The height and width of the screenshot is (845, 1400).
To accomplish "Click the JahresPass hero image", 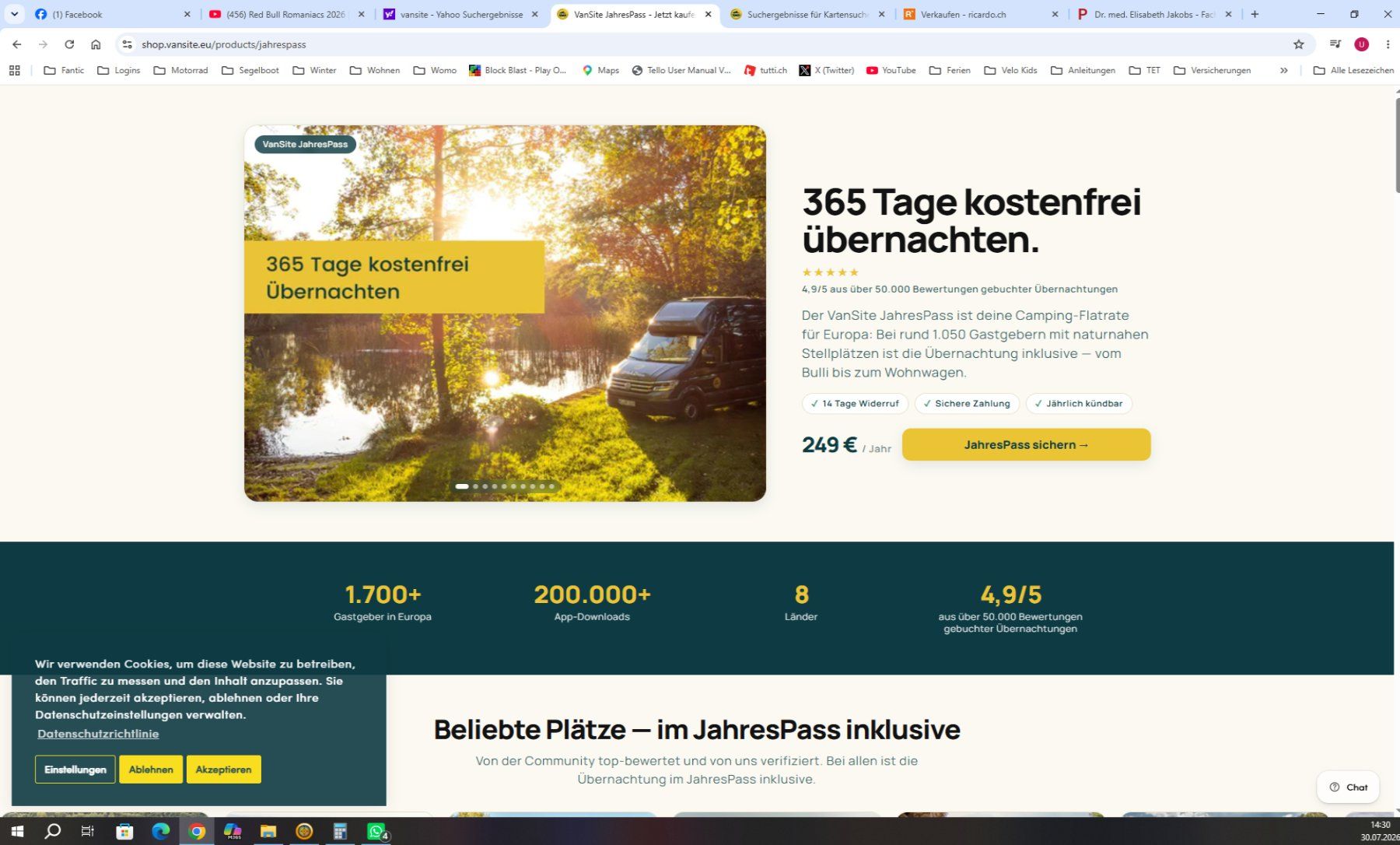I will pyautogui.click(x=505, y=313).
